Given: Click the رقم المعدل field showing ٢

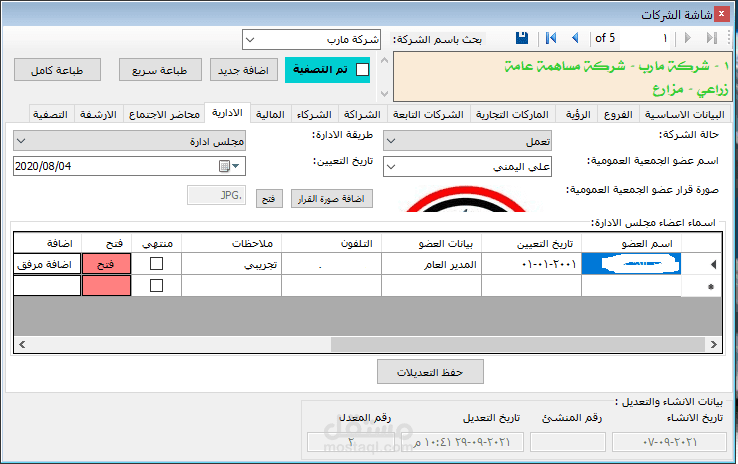Looking at the screenshot, I should [x=351, y=442].
